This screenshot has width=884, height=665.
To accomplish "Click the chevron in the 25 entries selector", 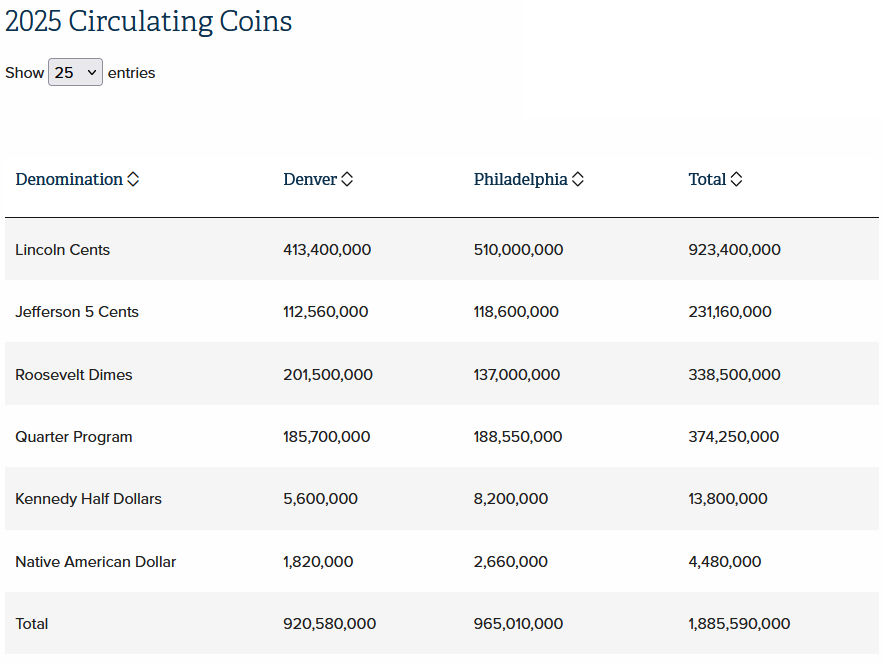I will tap(92, 73).
